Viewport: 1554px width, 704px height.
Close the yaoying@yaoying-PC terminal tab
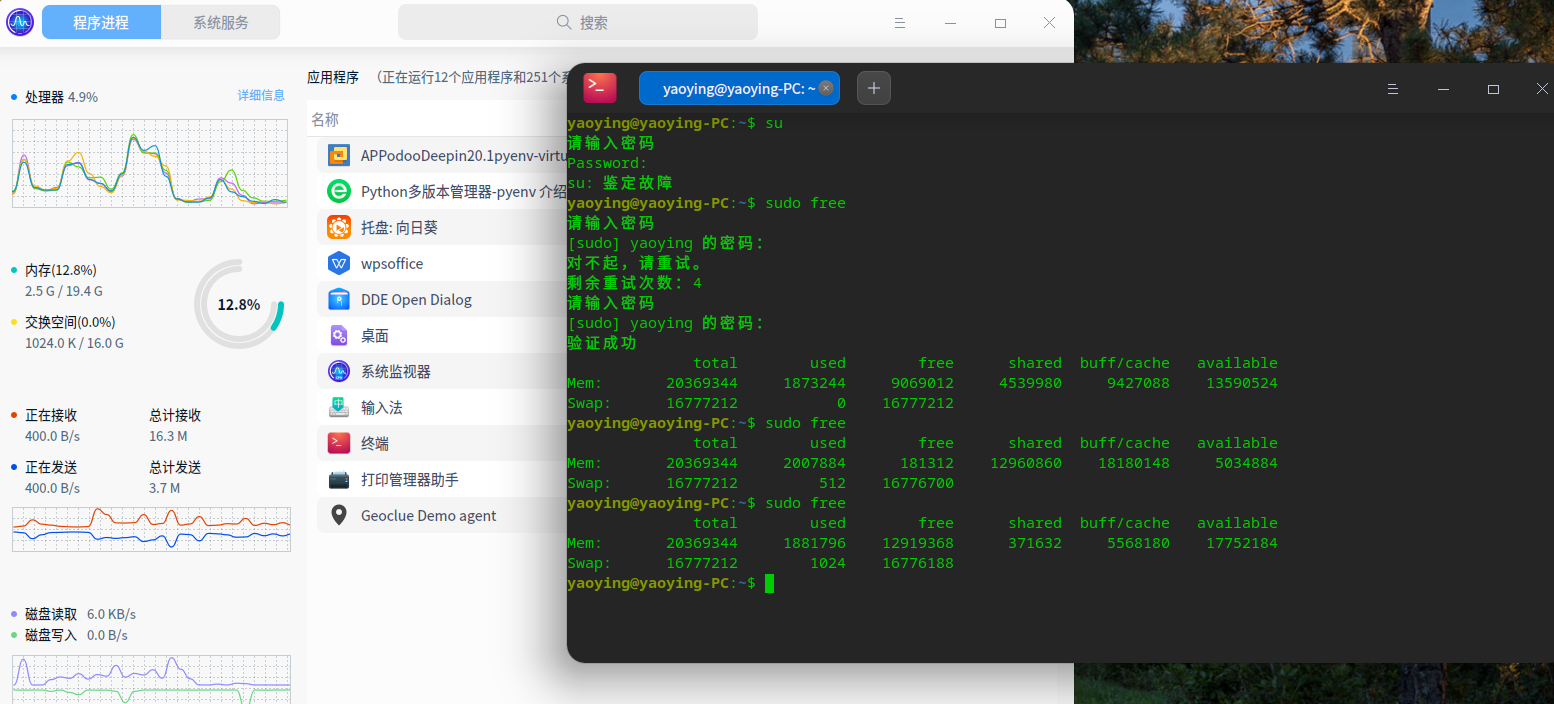click(x=826, y=88)
